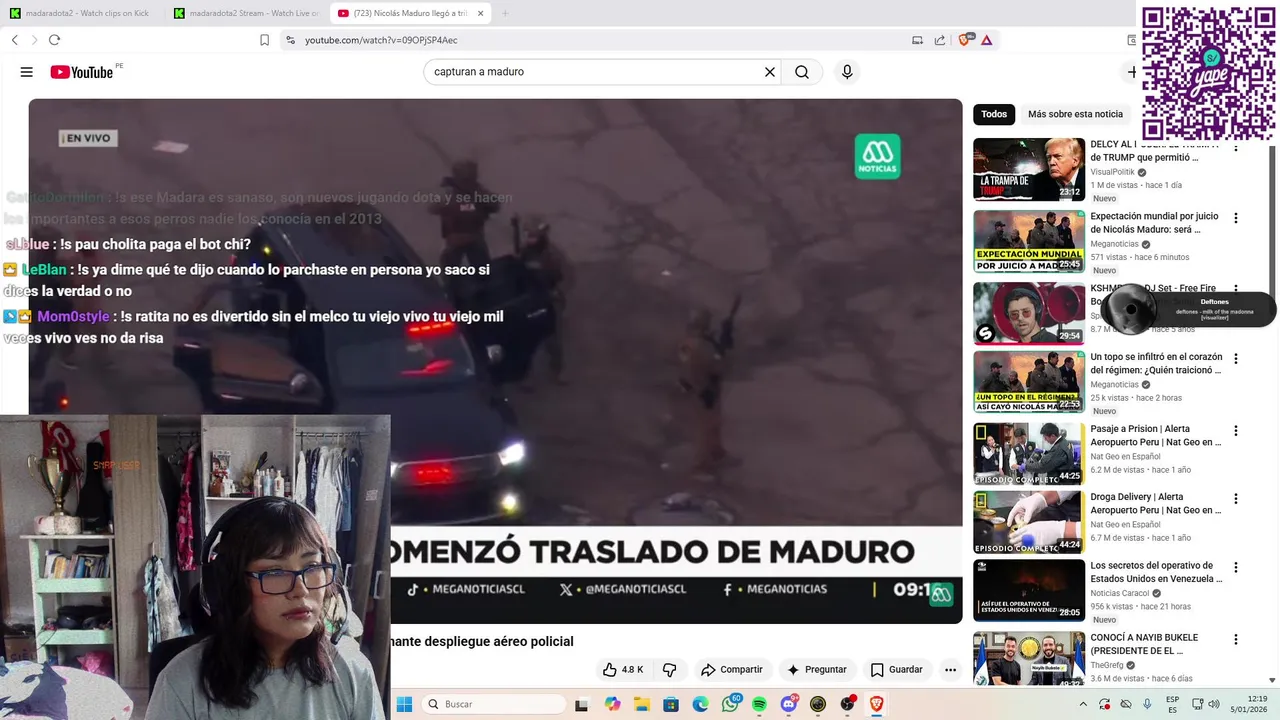Open options for DELCY AL video
The width and height of the screenshot is (1280, 720).
tap(1235, 149)
